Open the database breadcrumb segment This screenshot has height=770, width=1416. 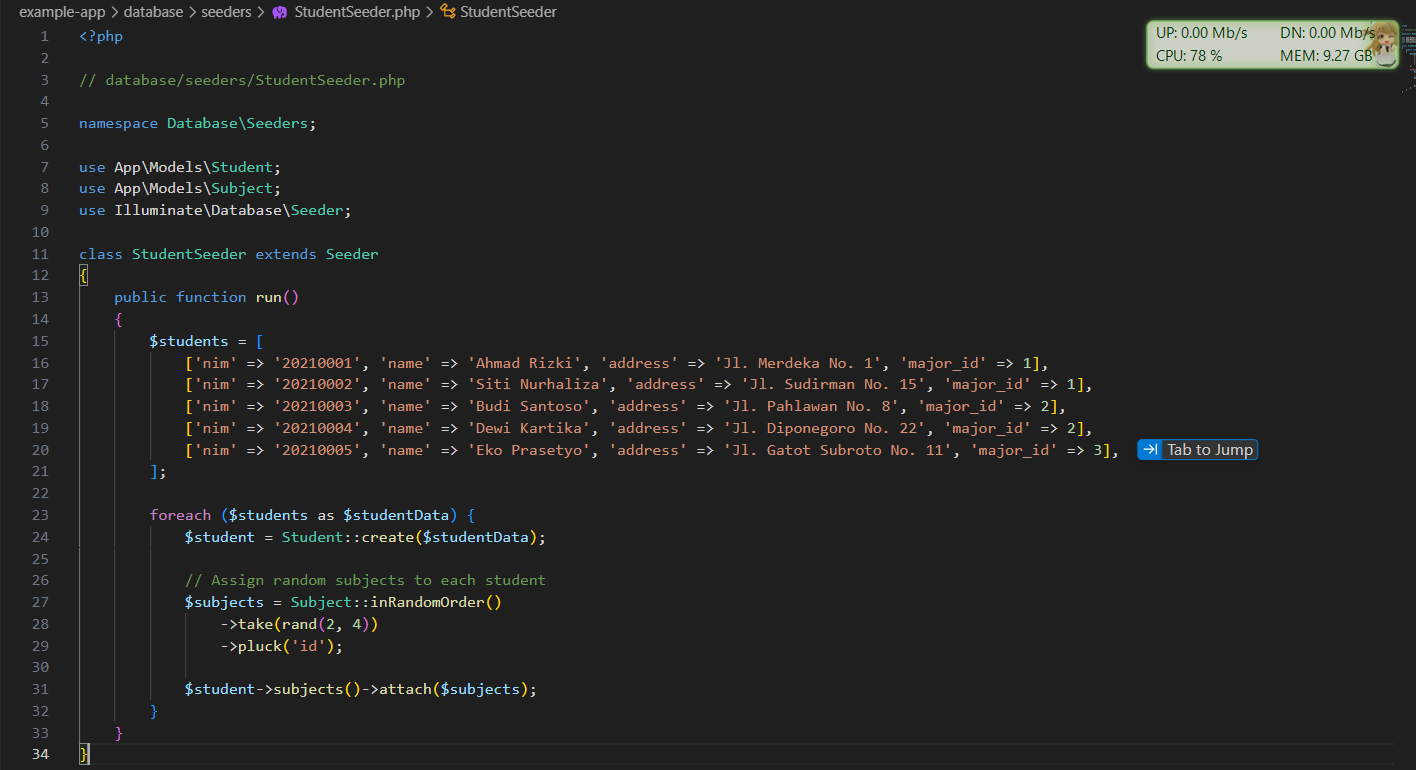click(x=154, y=12)
